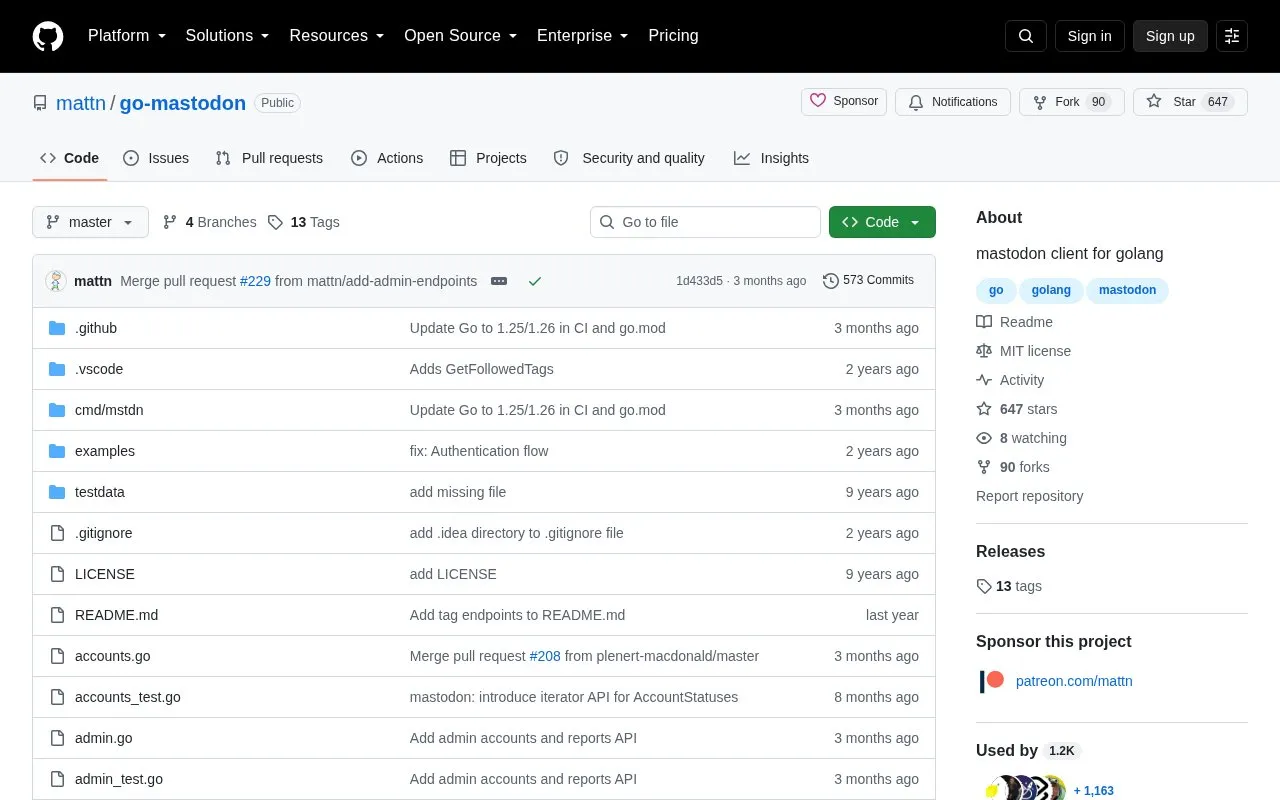Open the examples folder
This screenshot has width=1280, height=800.
(105, 451)
